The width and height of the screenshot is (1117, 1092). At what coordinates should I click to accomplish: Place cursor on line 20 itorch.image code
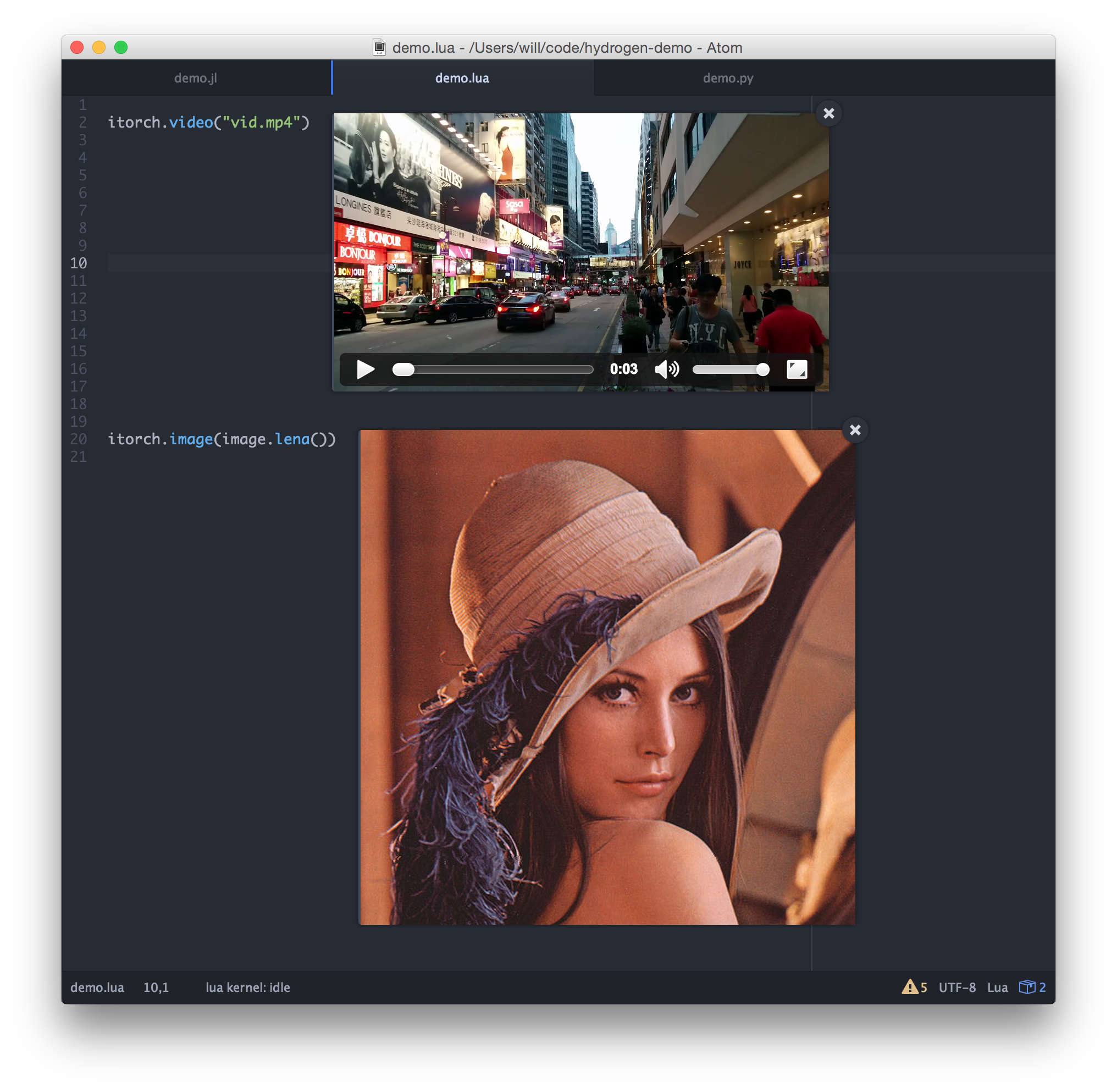(222, 439)
